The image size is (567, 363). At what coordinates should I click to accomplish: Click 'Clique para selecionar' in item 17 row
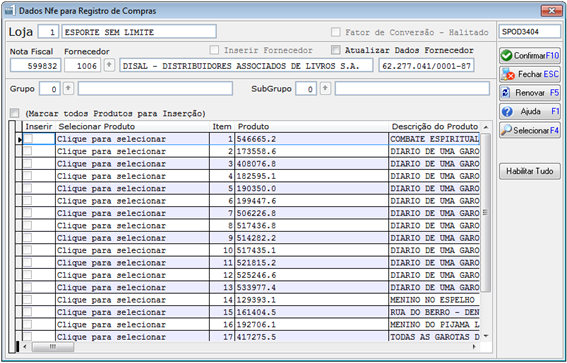[132, 336]
